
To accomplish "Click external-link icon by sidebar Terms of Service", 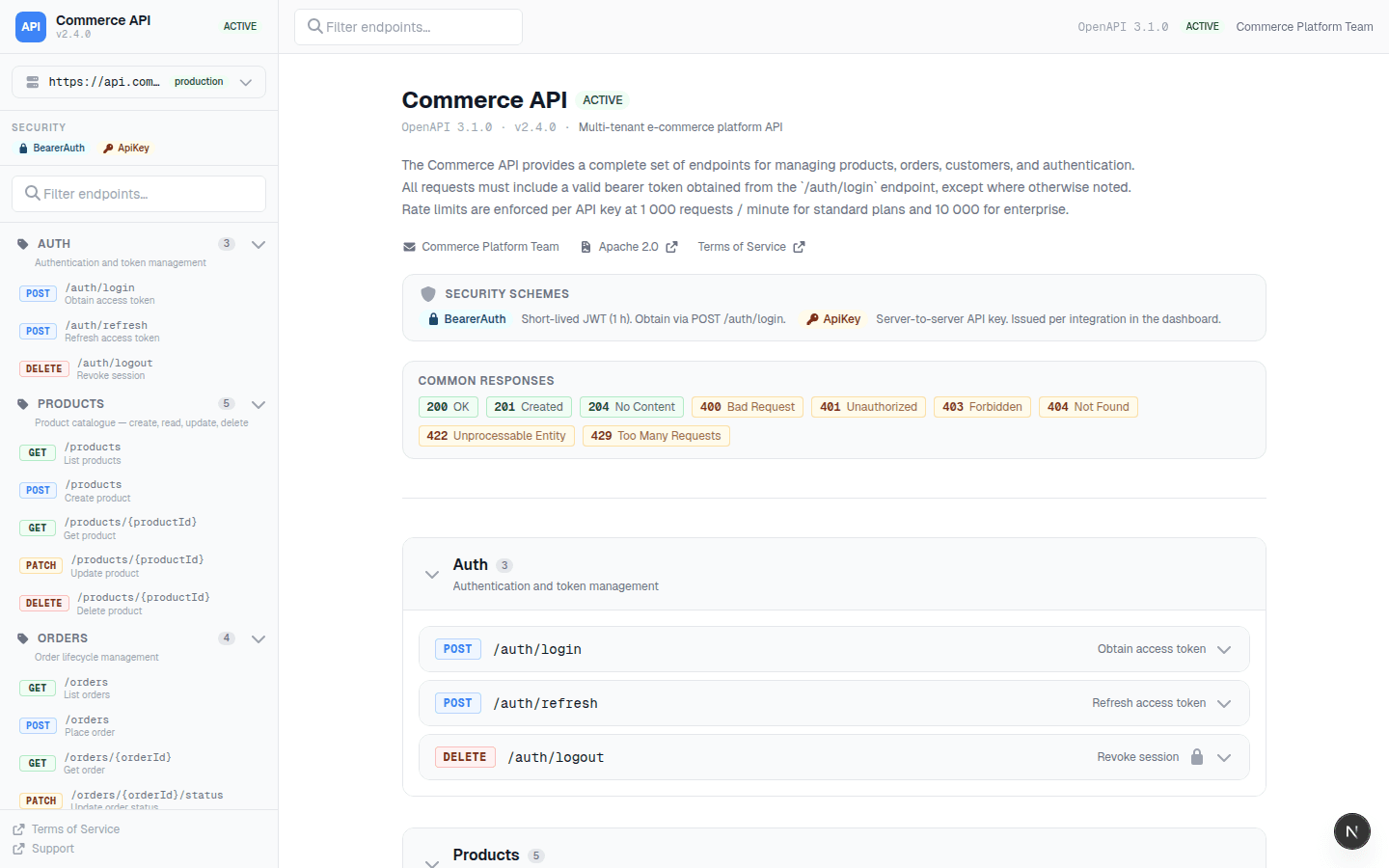I will (18, 829).
